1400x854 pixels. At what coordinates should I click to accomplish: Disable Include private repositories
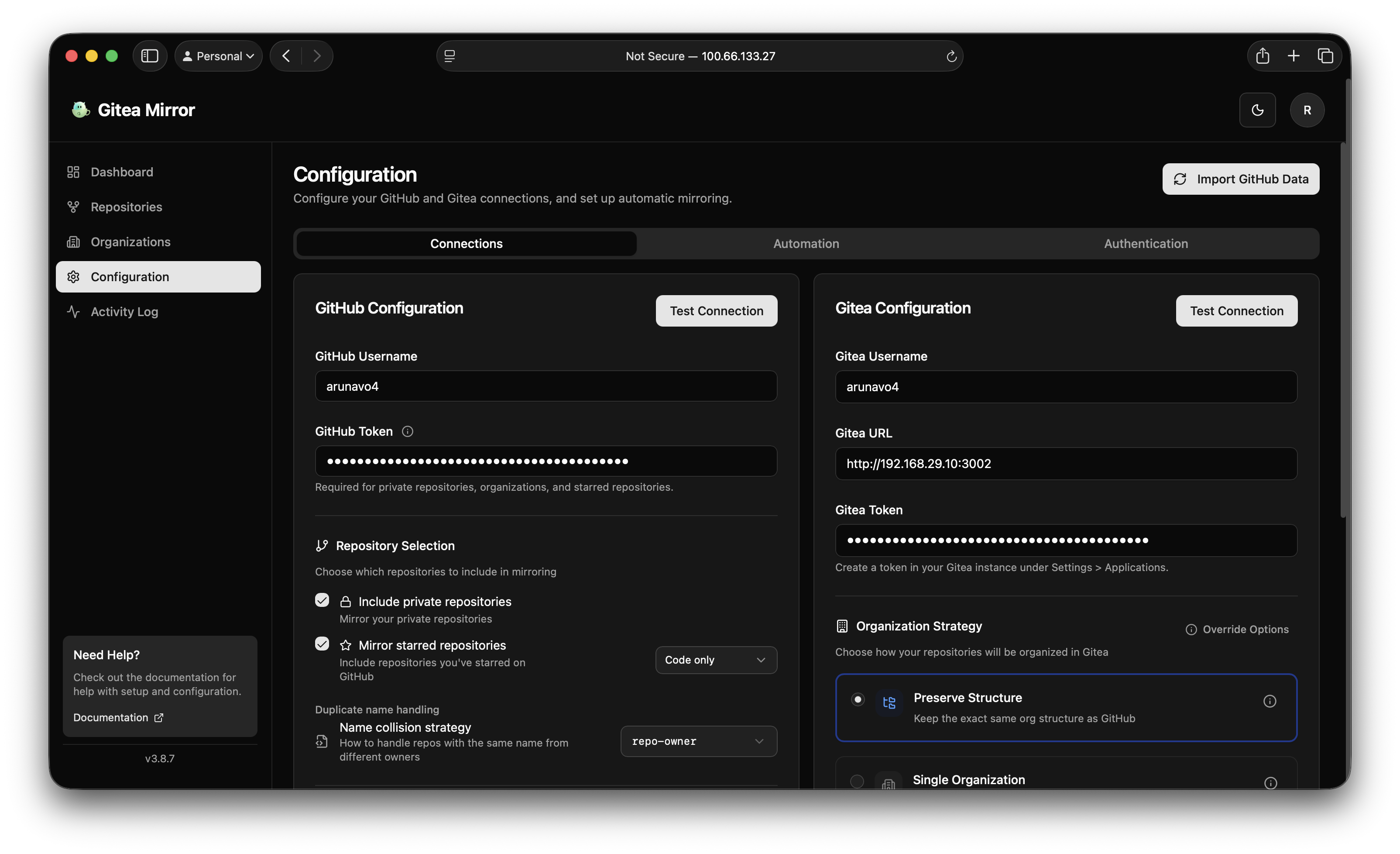[322, 600]
